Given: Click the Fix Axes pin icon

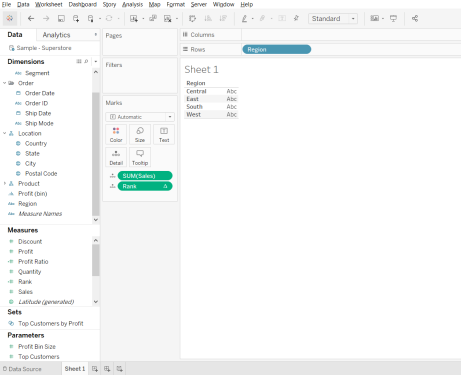Looking at the screenshot, I should click(x=296, y=18).
